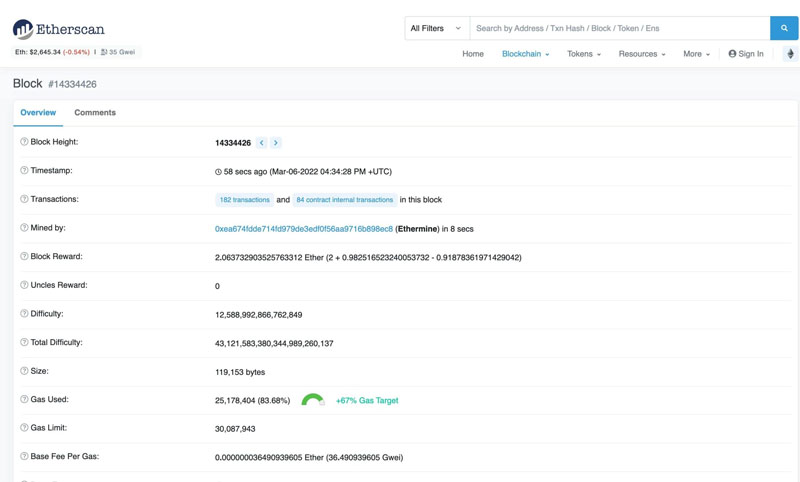Click help icon beside Block Reward
Screen dimensions: 800x482
point(24,256)
